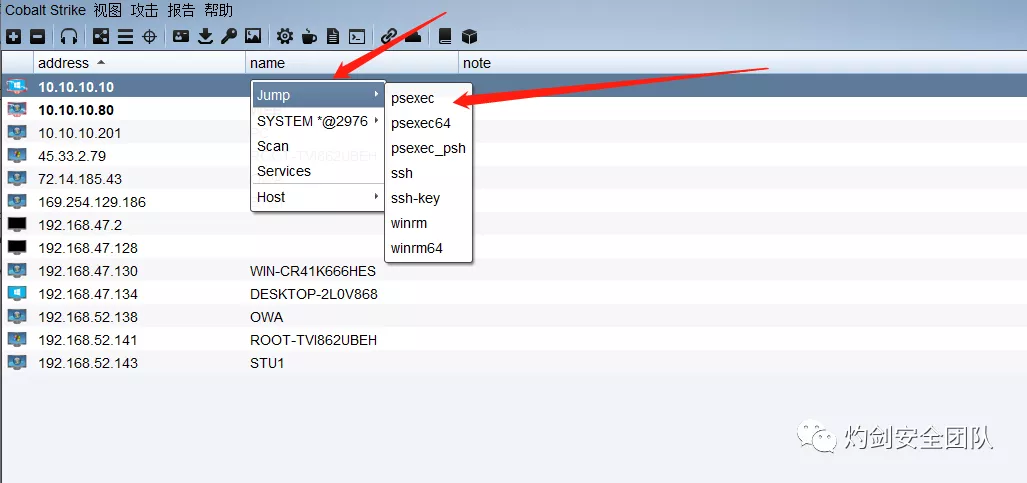Open Screenshots via the picture icon
The image size is (1027, 483).
tap(253, 36)
